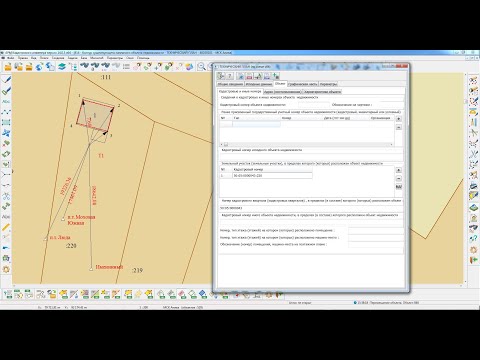Click the yellow star icon in bottom toolbar
Viewport: 480px width, 360px height.
[x=138, y=294]
